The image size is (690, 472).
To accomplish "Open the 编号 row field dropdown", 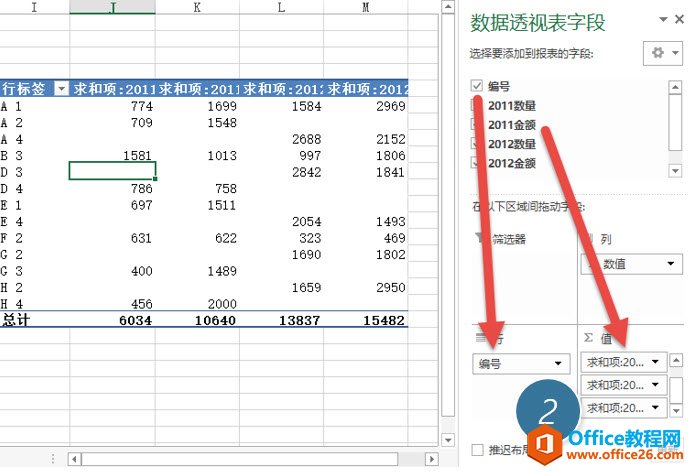I will tap(558, 363).
